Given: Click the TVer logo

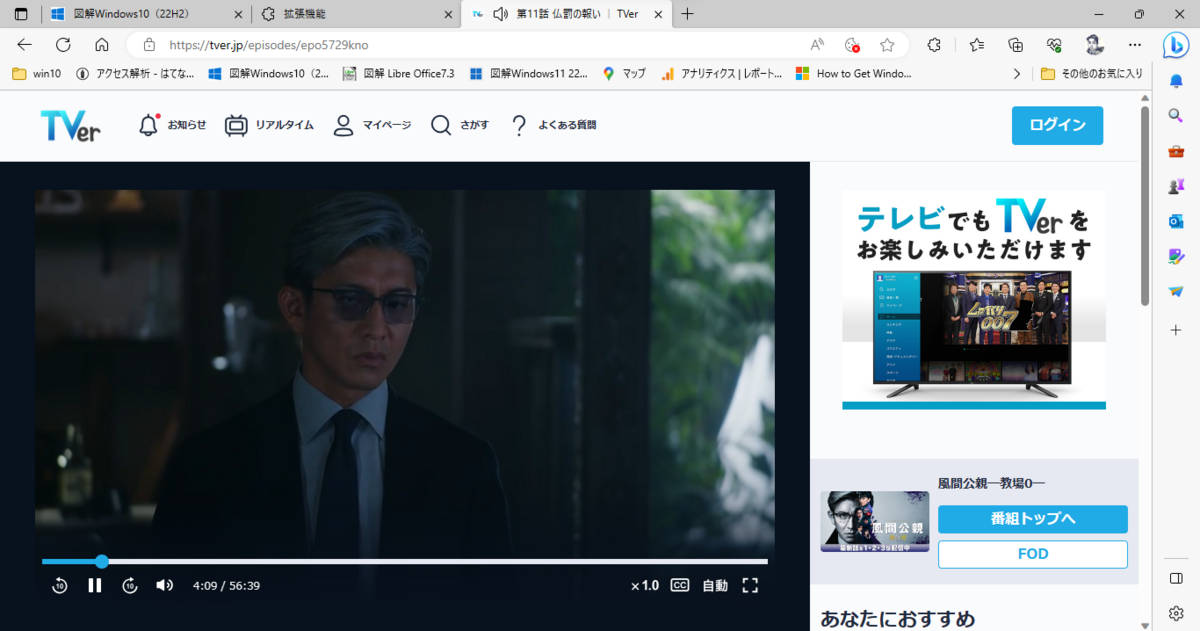Looking at the screenshot, I should 70,125.
